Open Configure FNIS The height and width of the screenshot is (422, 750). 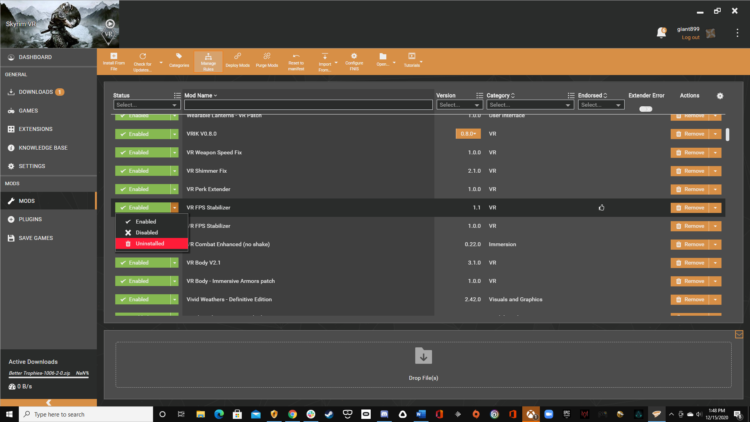354,62
